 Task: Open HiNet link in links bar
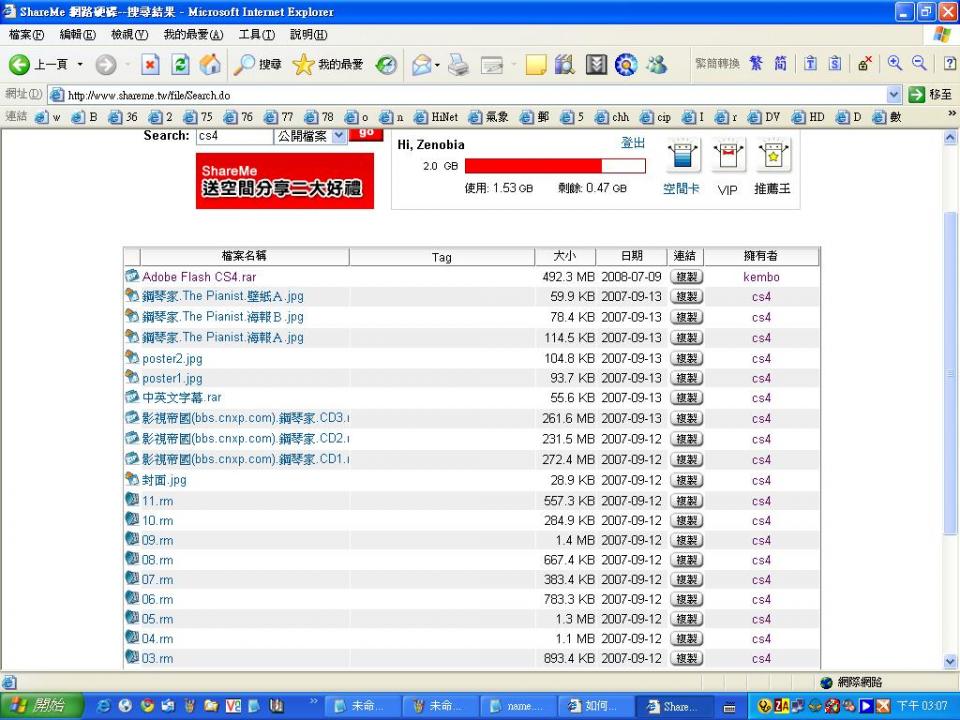tap(437, 117)
